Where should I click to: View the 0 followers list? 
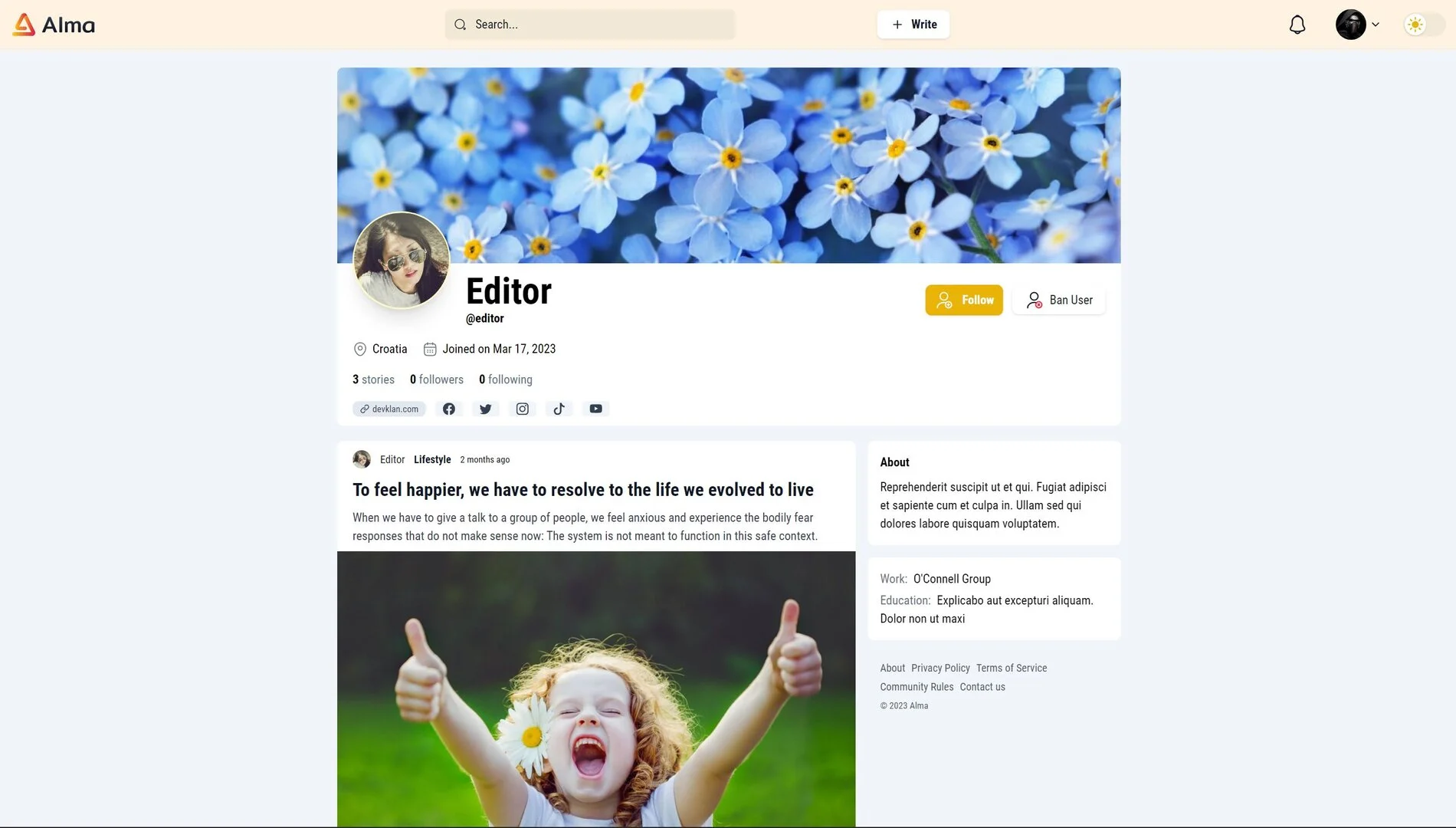tap(437, 379)
